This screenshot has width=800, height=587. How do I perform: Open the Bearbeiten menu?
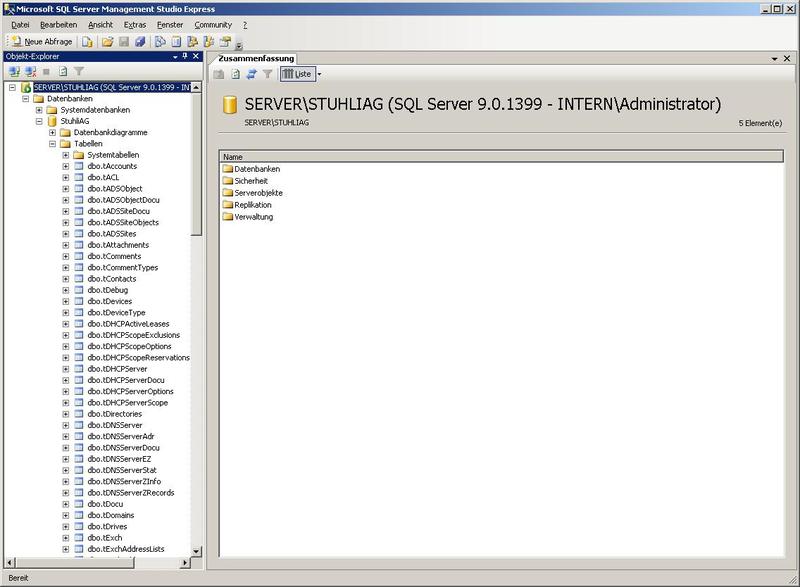59,25
